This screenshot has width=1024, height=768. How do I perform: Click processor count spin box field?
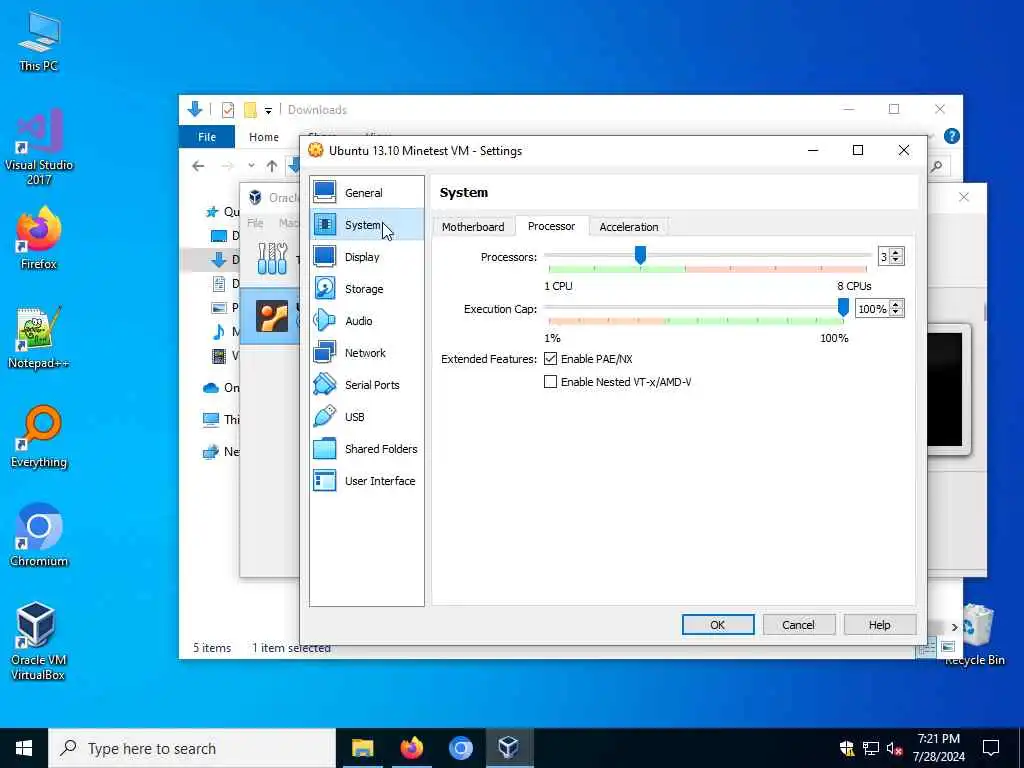click(884, 257)
